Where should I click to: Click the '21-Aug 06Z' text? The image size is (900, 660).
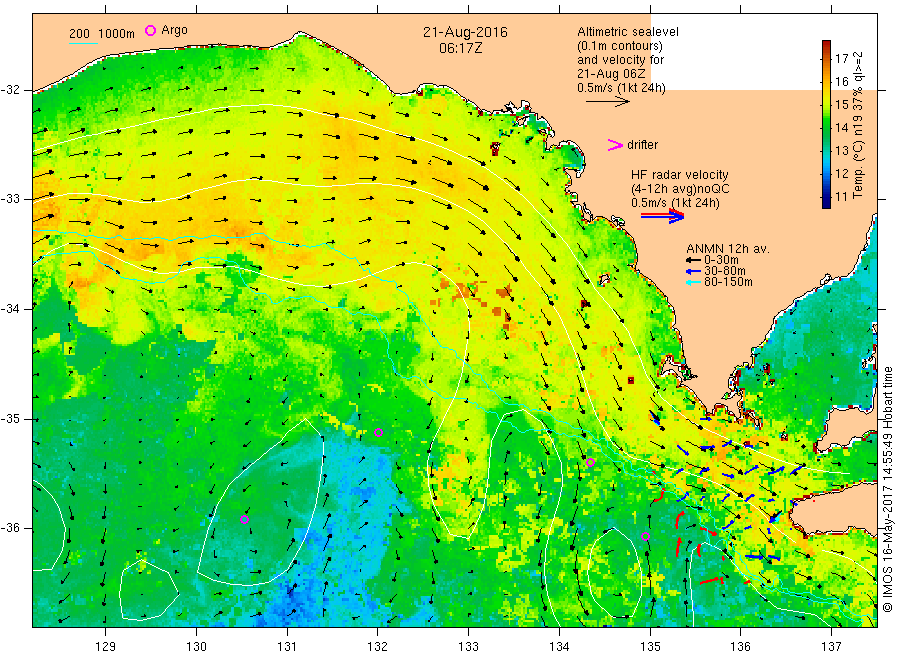click(x=611, y=74)
